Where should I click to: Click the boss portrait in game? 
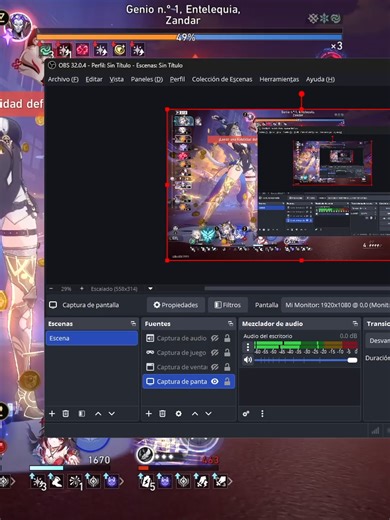19,27
